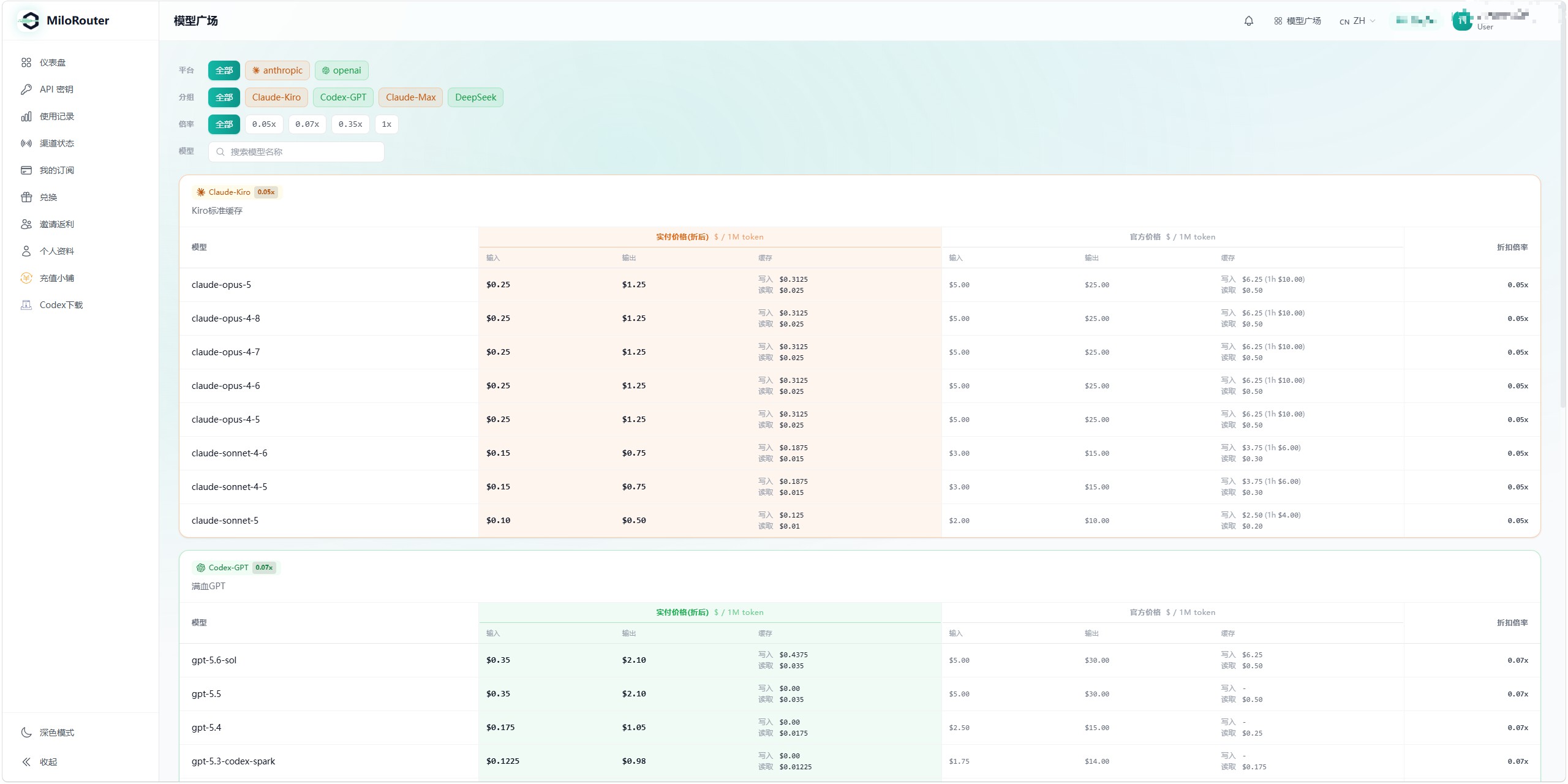1568x784 pixels.
Task: Select the claude-opus-4-5 model name
Action: point(225,420)
